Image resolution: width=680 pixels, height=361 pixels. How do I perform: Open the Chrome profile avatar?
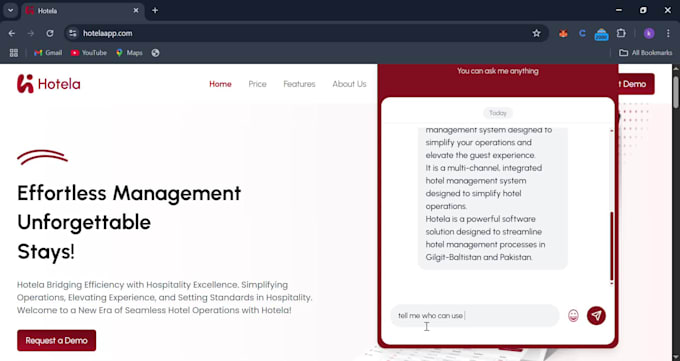click(x=649, y=33)
